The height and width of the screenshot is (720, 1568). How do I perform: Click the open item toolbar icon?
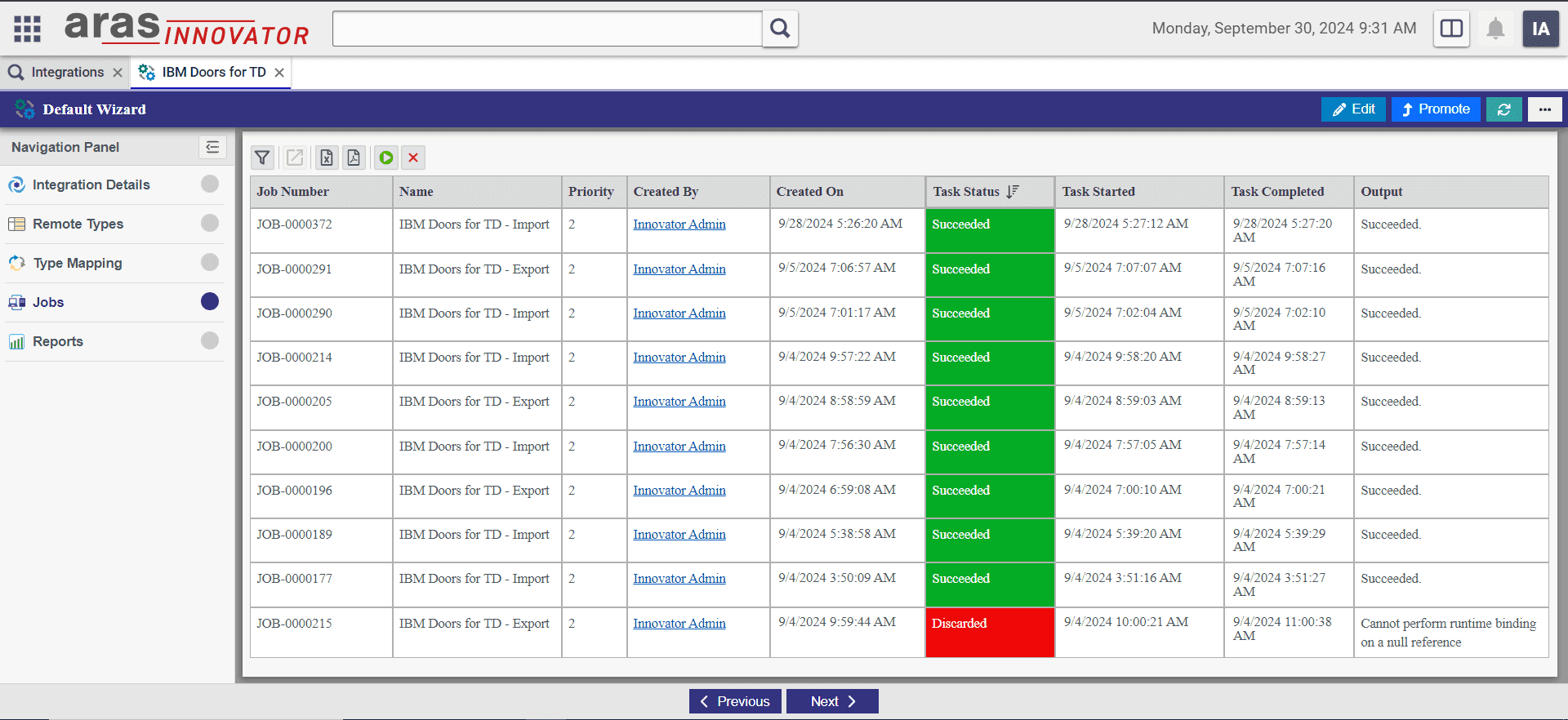(295, 158)
